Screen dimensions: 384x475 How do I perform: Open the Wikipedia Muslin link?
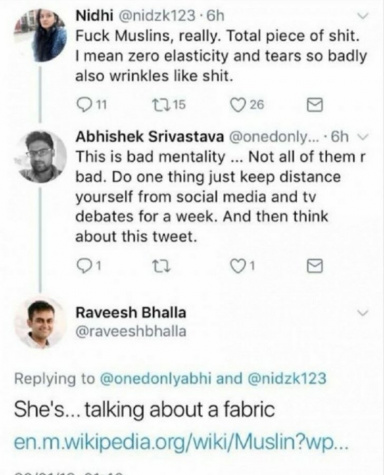(x=181, y=442)
